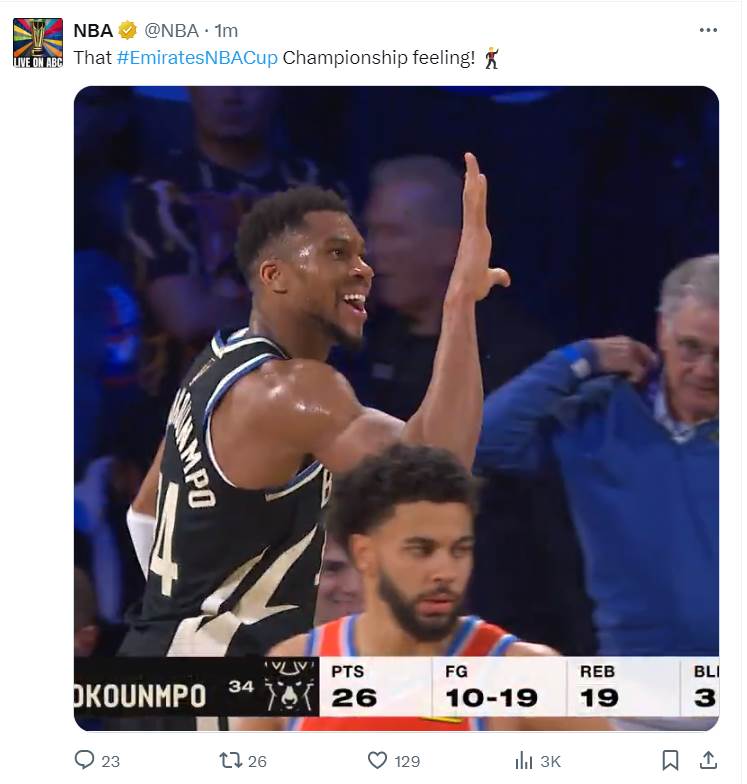Like the post with heart icon
The height and width of the screenshot is (784, 747).
(378, 760)
